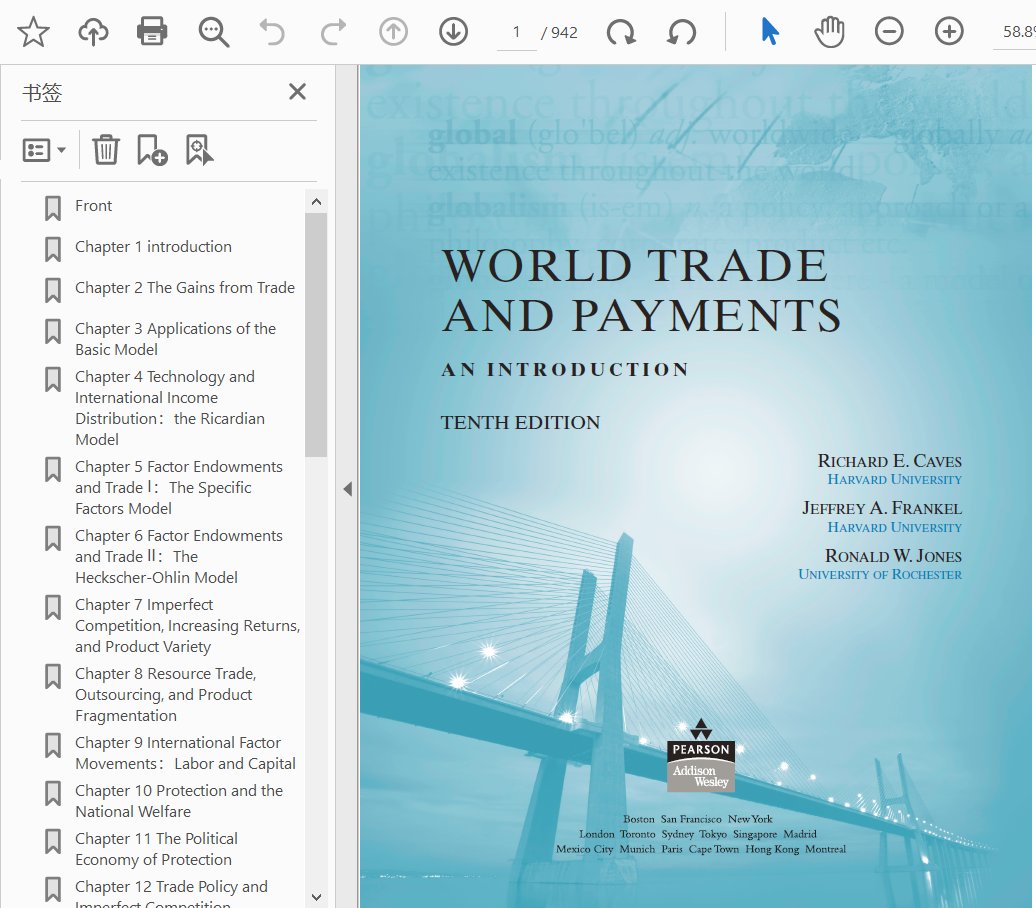Click the page number input field
The image size is (1036, 908).
[516, 32]
